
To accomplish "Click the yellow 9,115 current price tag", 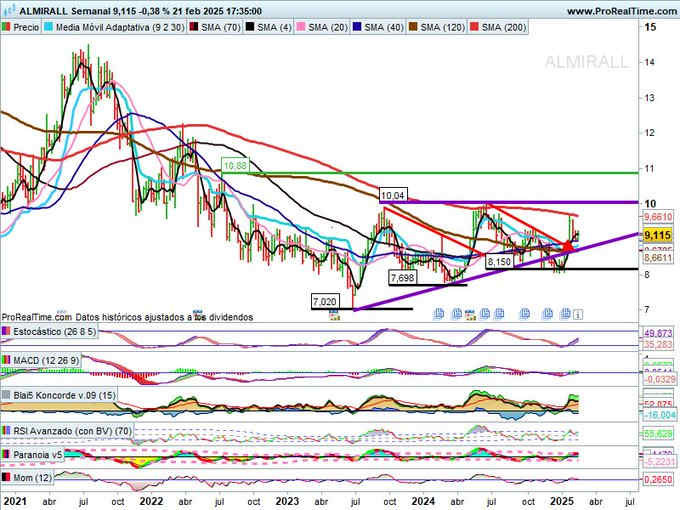I will pyautogui.click(x=658, y=235).
